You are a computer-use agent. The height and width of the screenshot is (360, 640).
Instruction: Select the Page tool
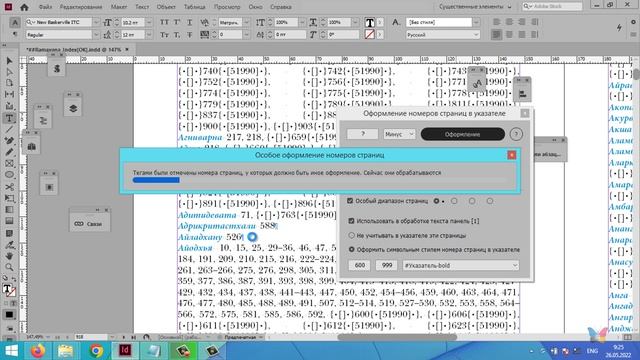[x=9, y=83]
